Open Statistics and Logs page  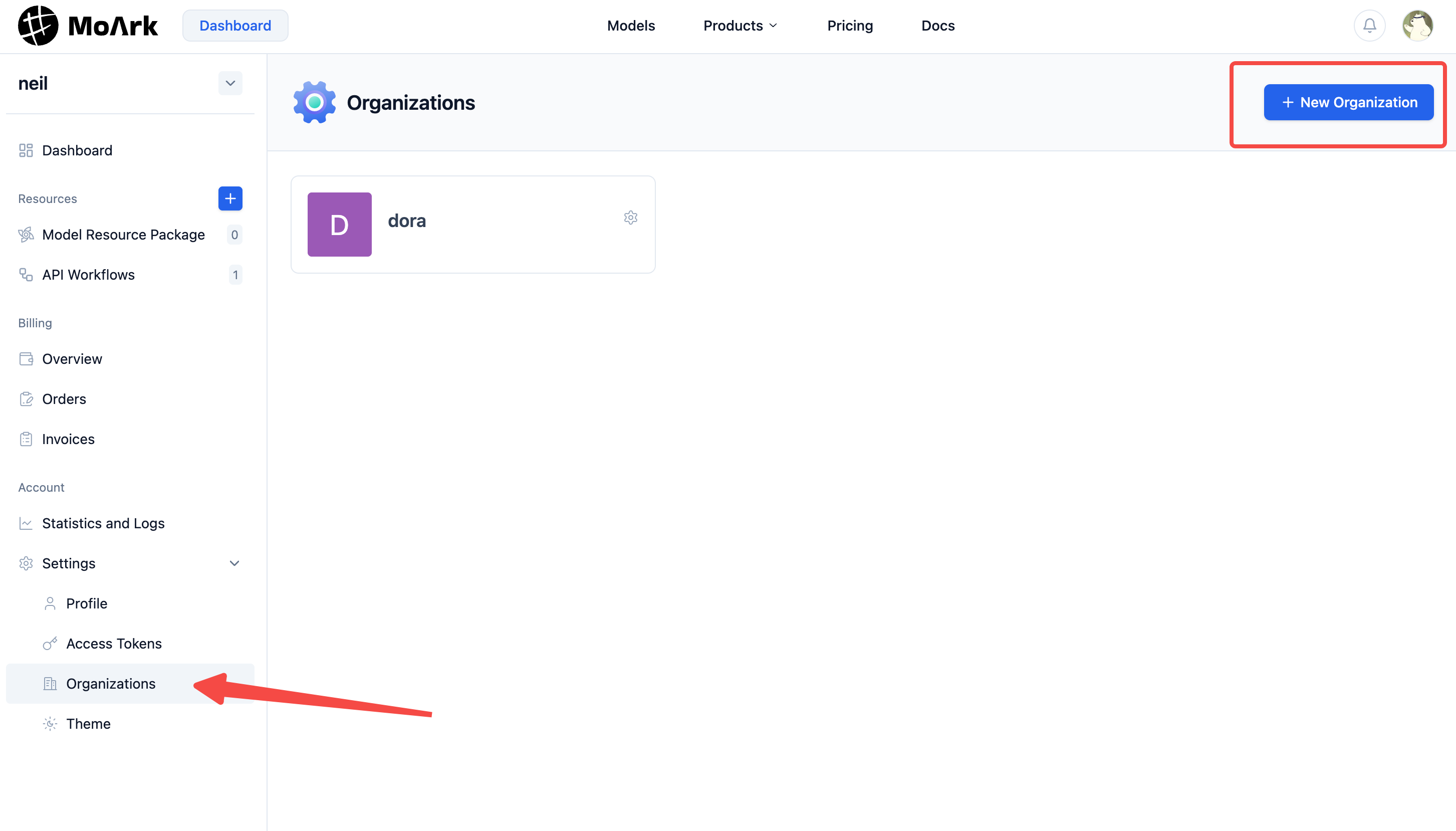click(x=103, y=523)
